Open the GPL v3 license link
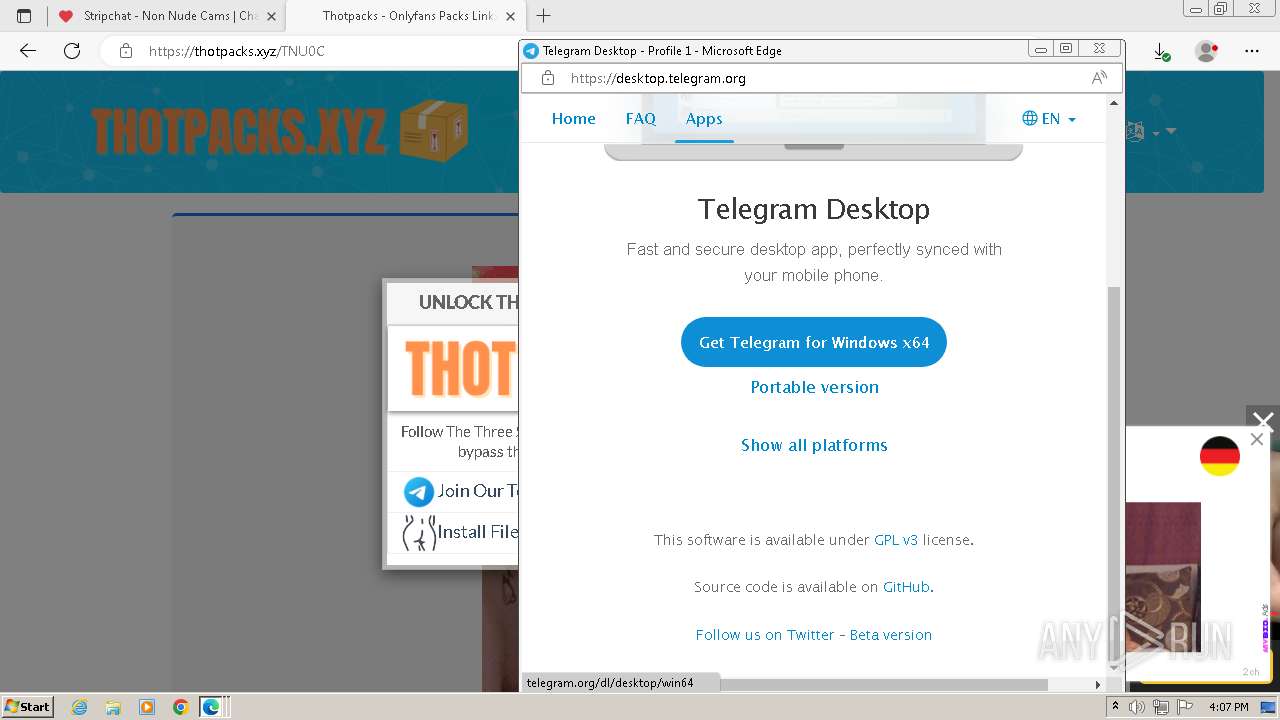Viewport: 1280px width, 720px height. coord(896,539)
